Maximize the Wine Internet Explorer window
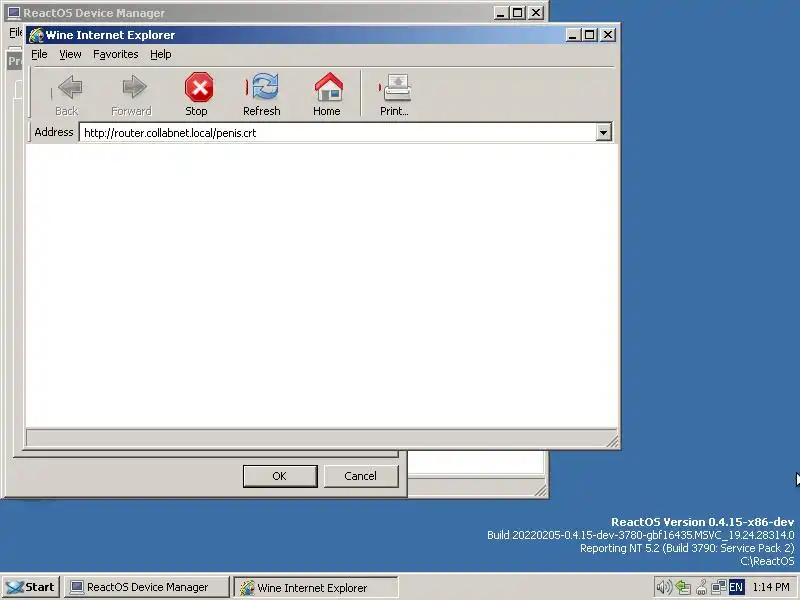The height and width of the screenshot is (600, 800). point(589,35)
